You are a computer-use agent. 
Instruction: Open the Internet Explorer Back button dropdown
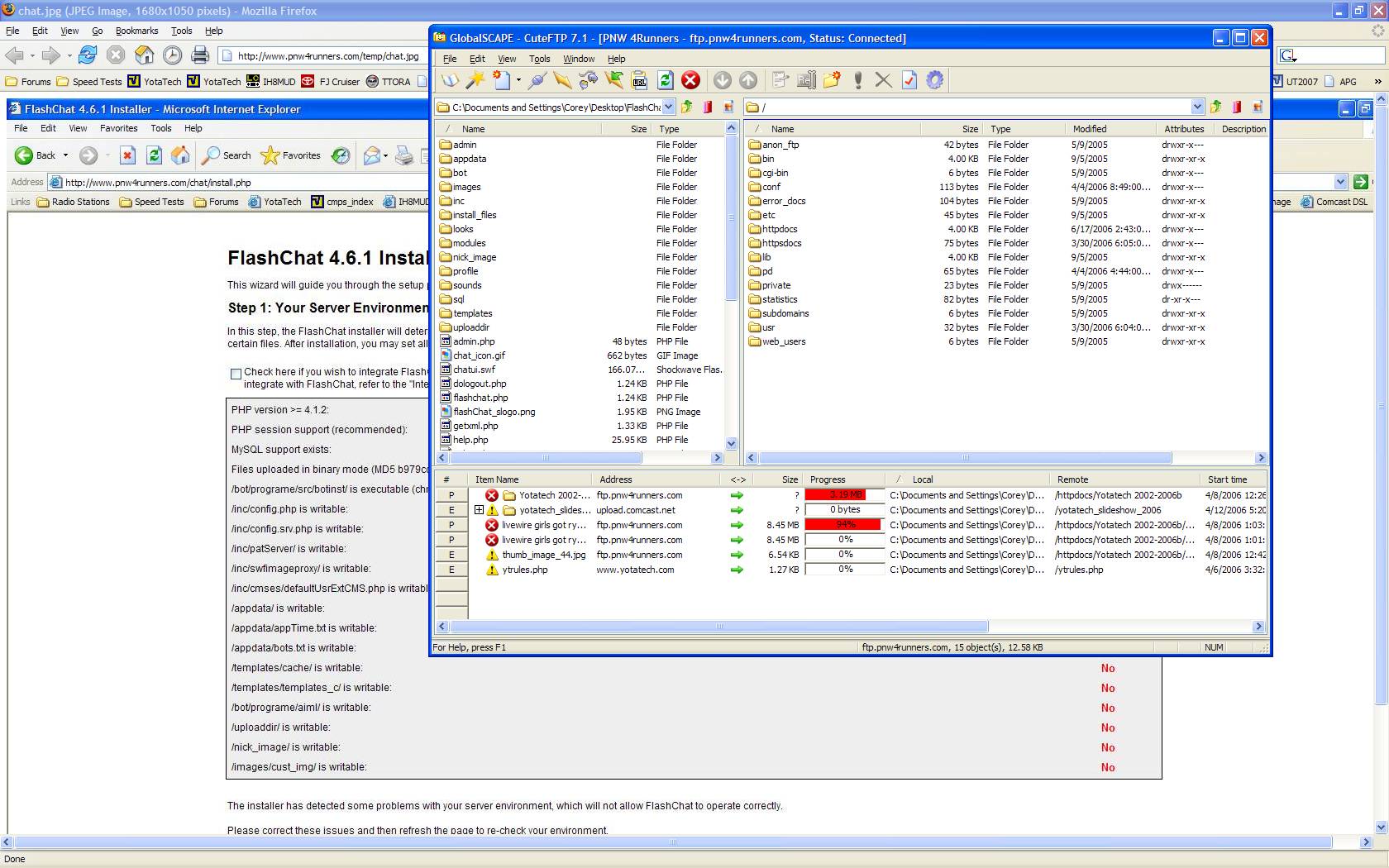pos(65,155)
